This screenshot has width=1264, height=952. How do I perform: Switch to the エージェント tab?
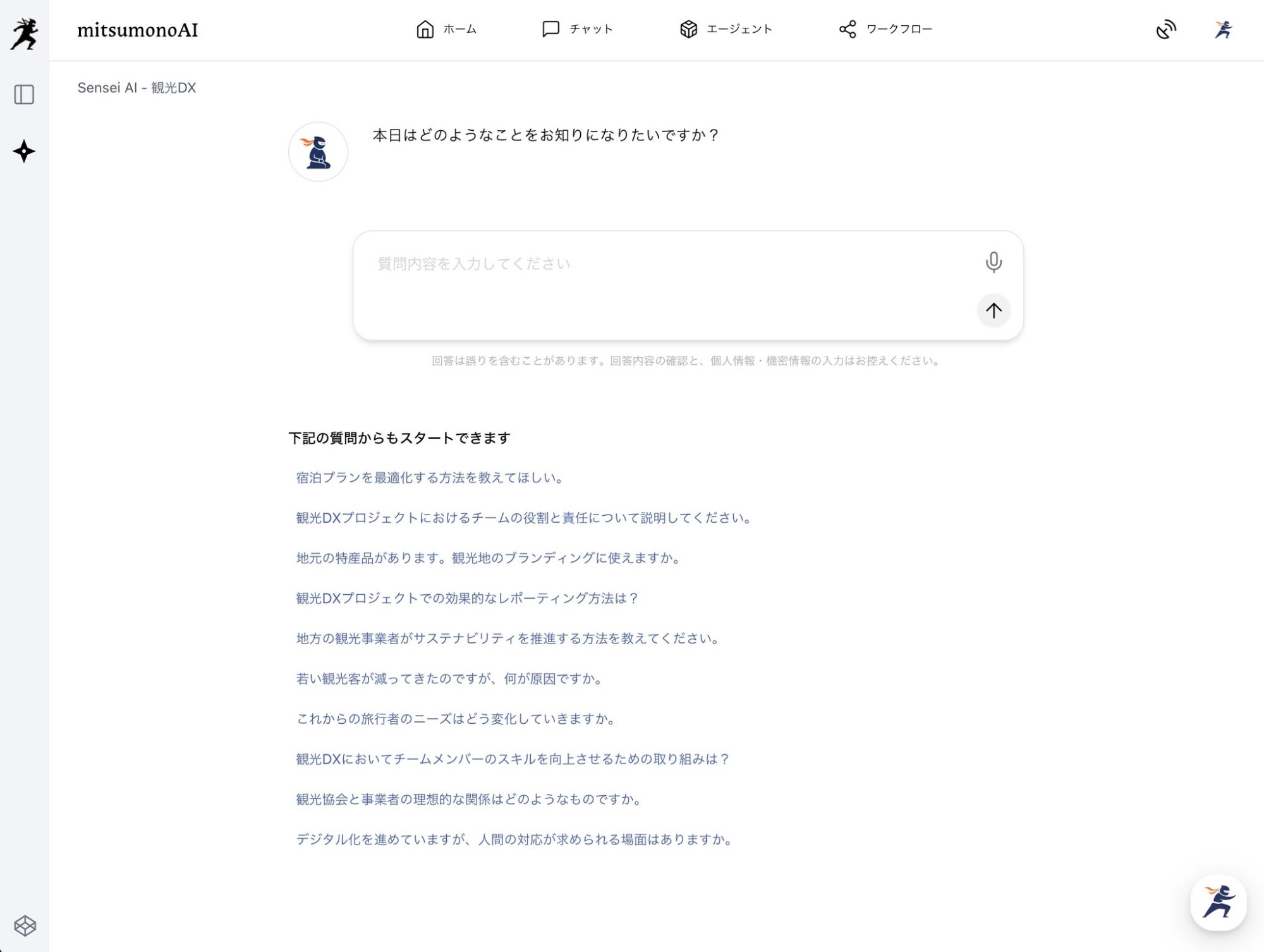click(726, 29)
